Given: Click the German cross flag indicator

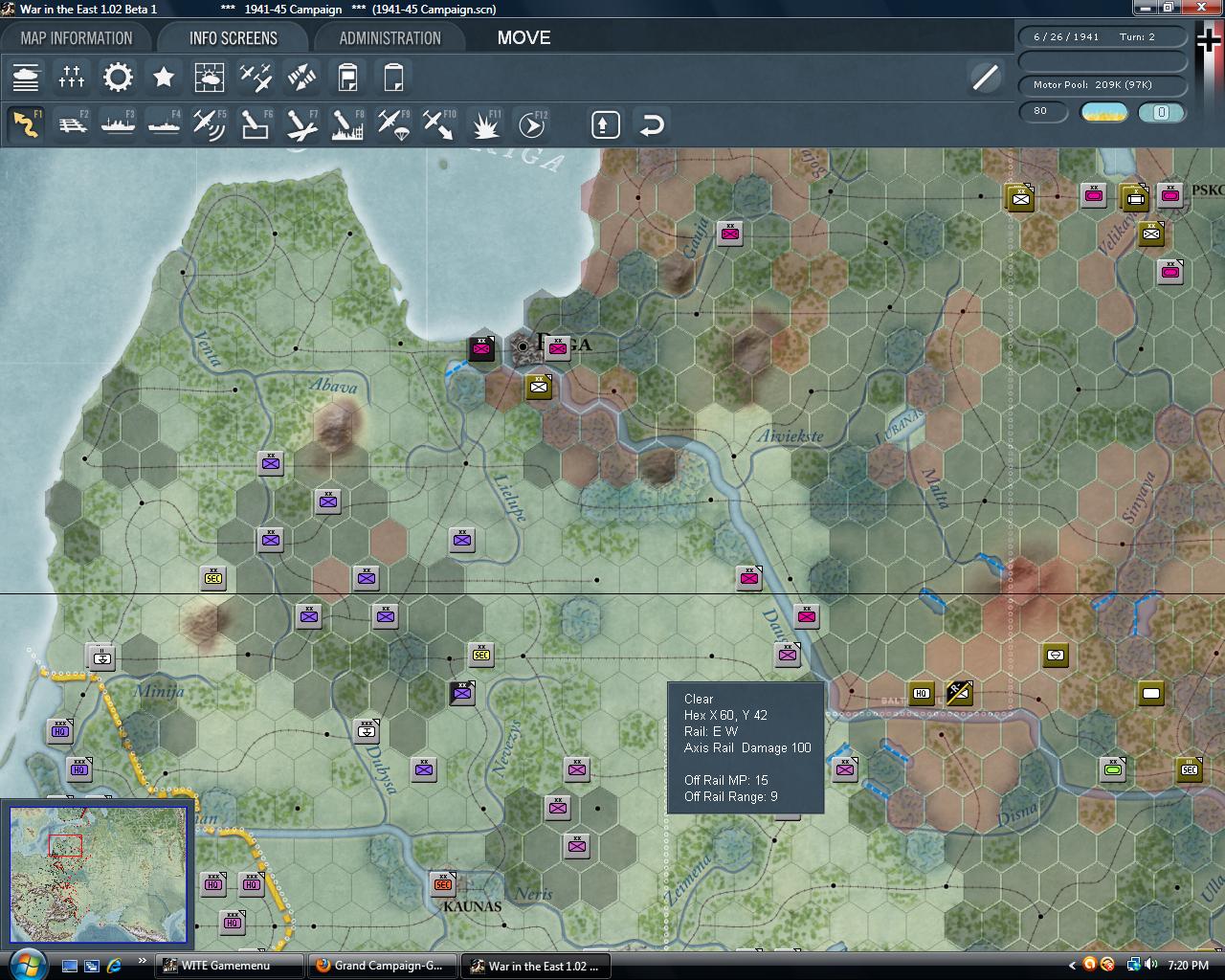Looking at the screenshot, I should (x=1210, y=42).
